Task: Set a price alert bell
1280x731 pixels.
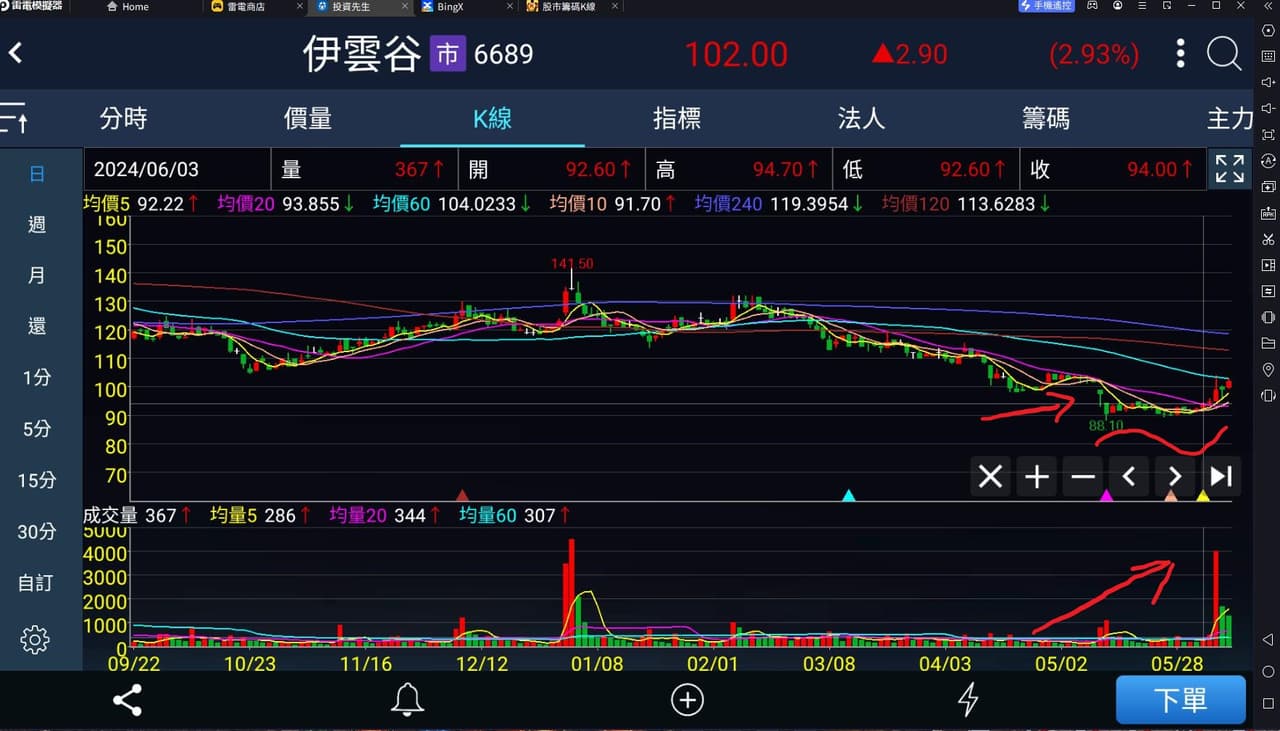Action: tap(407, 700)
